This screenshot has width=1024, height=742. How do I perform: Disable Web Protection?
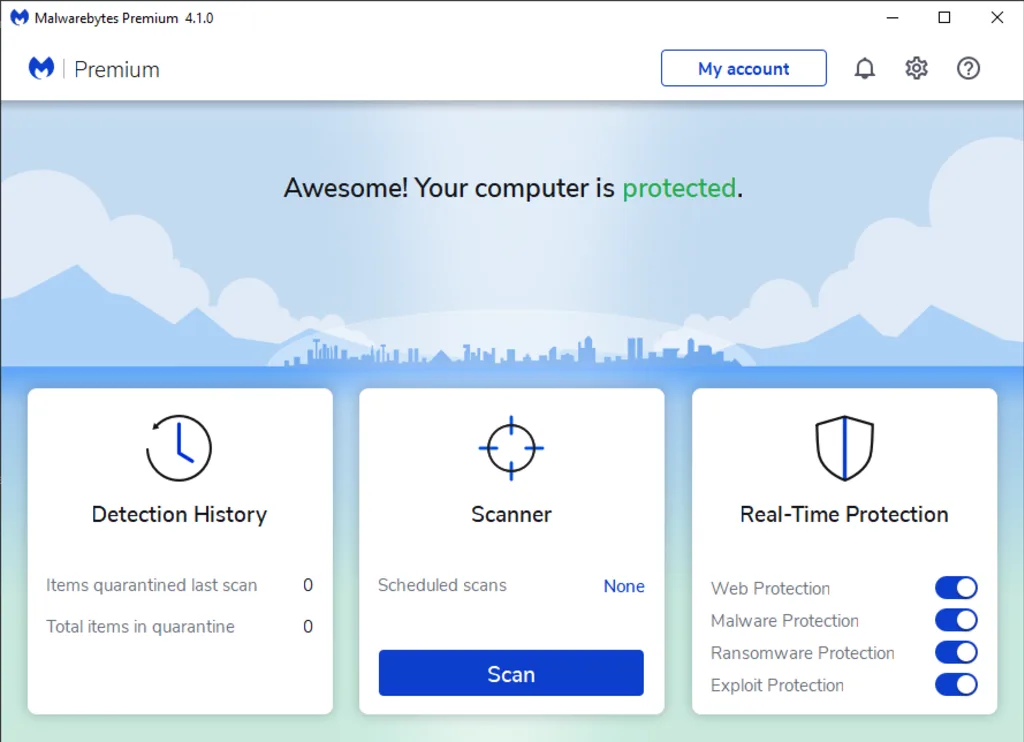click(956, 587)
